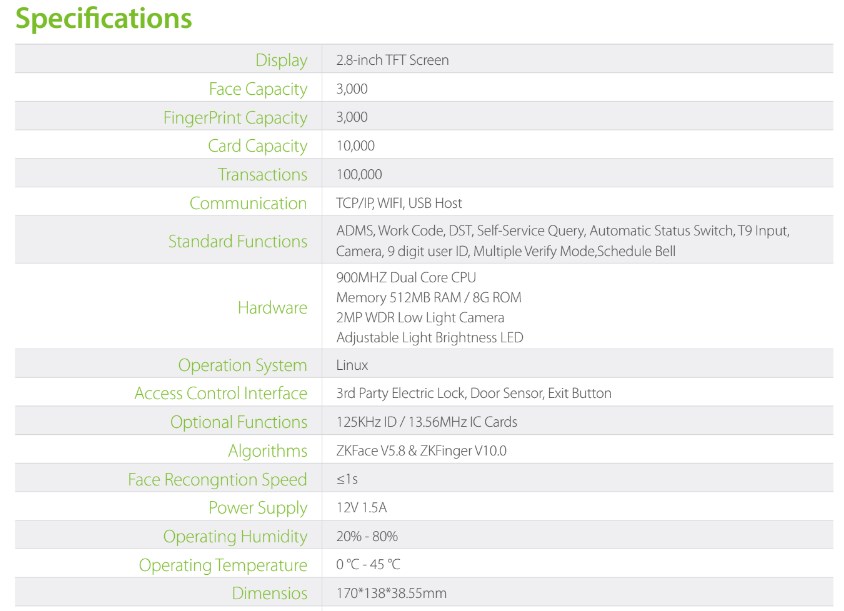The image size is (844, 611).
Task: Select the Dimensions value 170*138*38.55mm
Action: click(391, 594)
